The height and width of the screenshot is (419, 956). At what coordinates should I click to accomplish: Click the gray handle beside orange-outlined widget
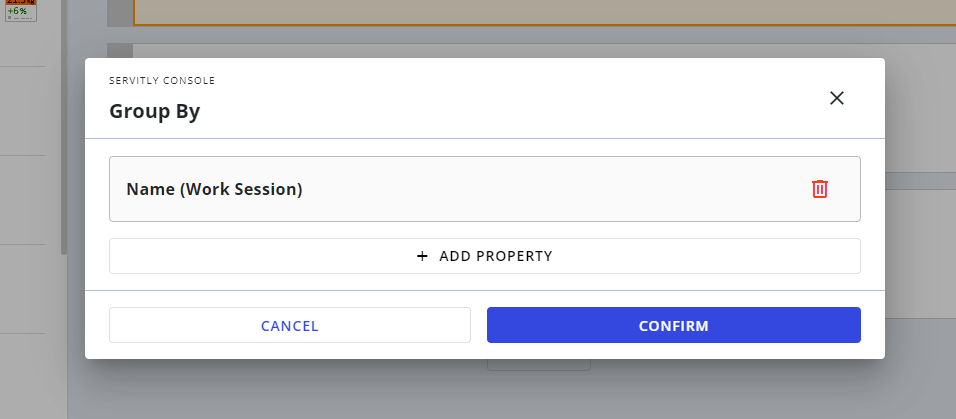(x=120, y=13)
